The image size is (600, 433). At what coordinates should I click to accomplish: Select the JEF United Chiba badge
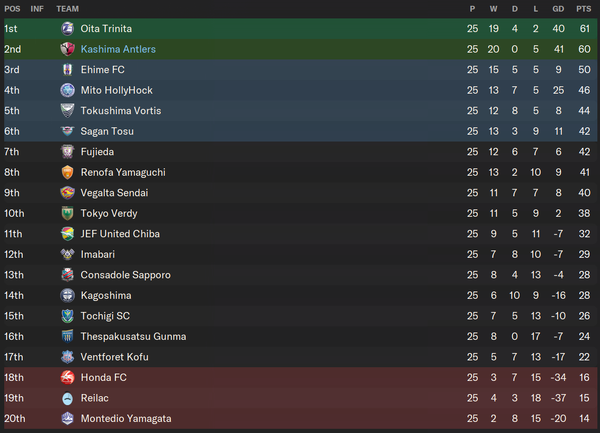pos(67,234)
